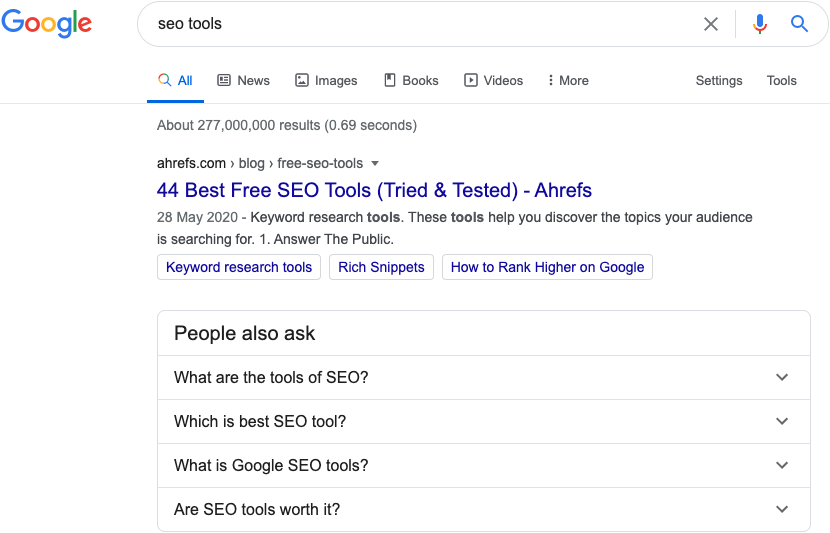Open the Rich Snippets sitelink

[x=381, y=267]
